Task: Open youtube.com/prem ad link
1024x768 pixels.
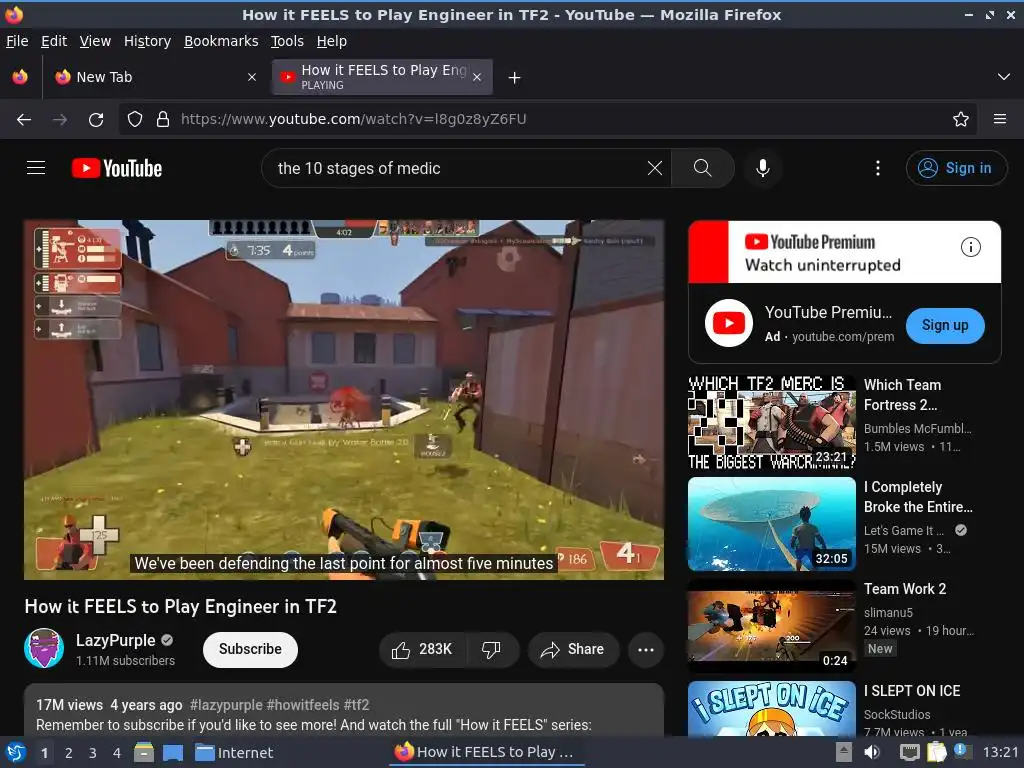Action: point(843,337)
